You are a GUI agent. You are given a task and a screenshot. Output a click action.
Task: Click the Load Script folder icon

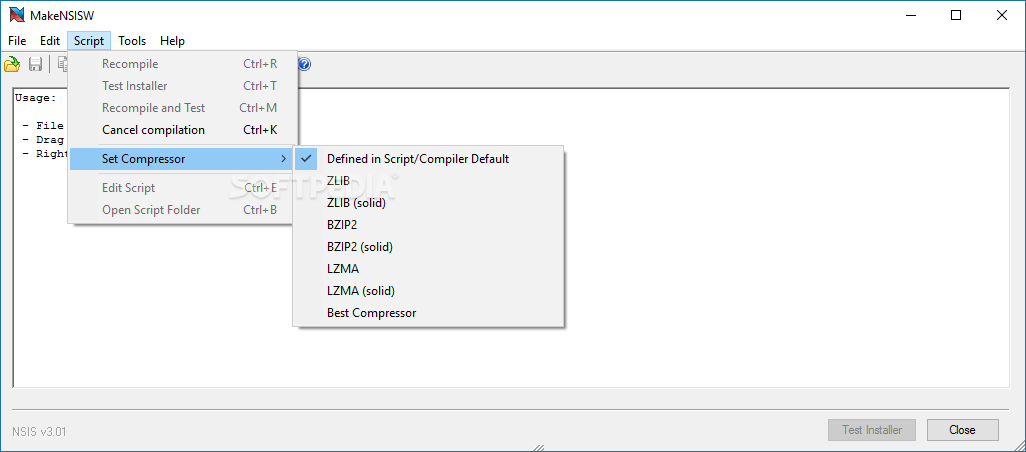[x=12, y=64]
